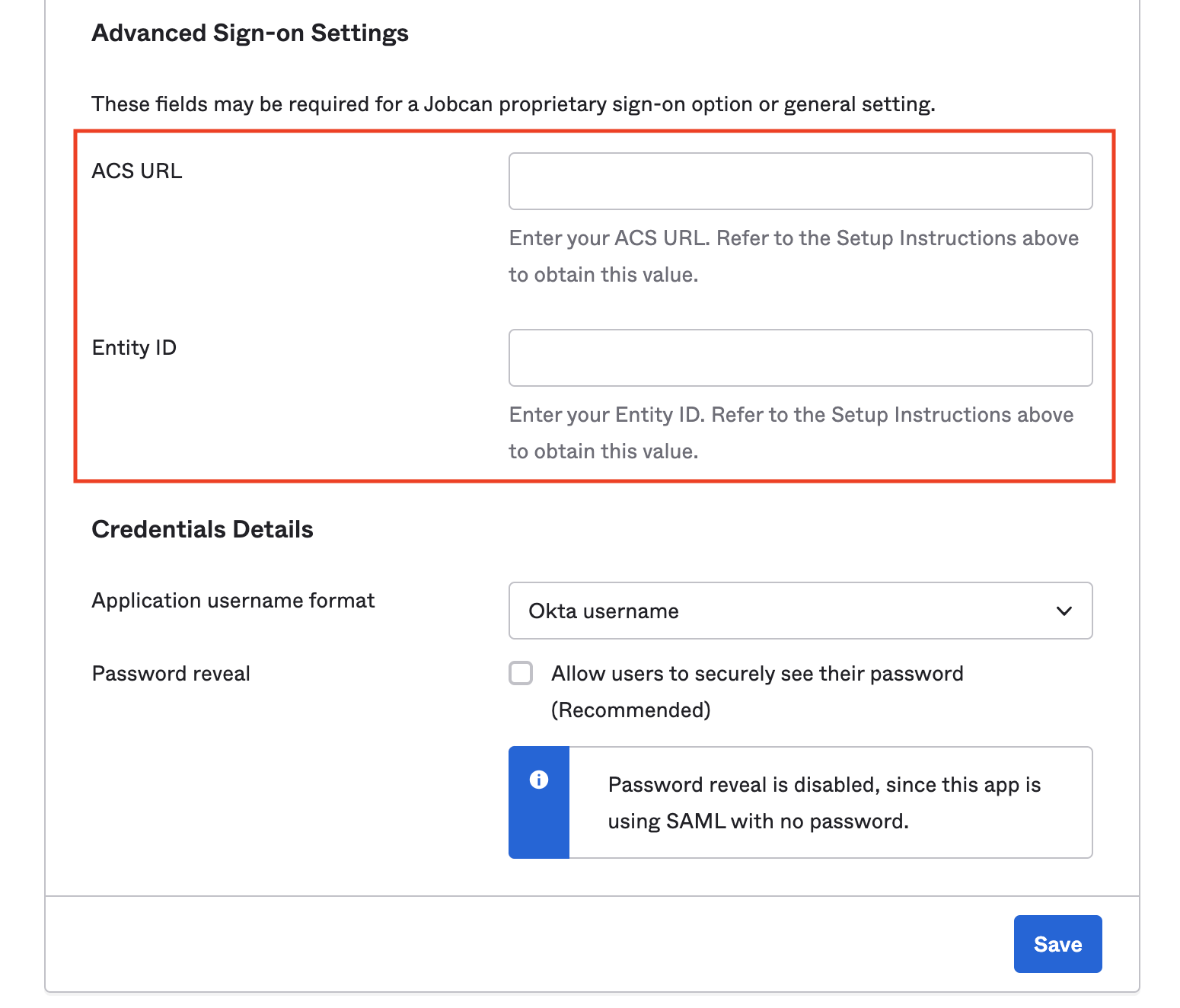Click the Save button
Screen dimensions: 1180x1008
coord(1057,944)
